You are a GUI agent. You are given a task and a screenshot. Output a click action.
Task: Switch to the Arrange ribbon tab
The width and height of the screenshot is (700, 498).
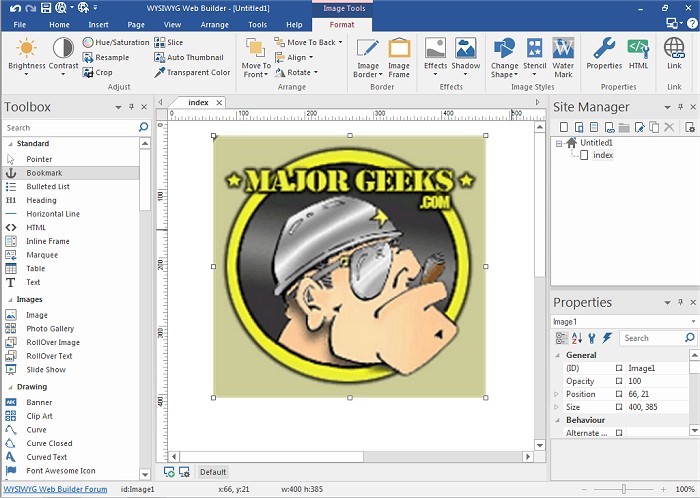[213, 24]
